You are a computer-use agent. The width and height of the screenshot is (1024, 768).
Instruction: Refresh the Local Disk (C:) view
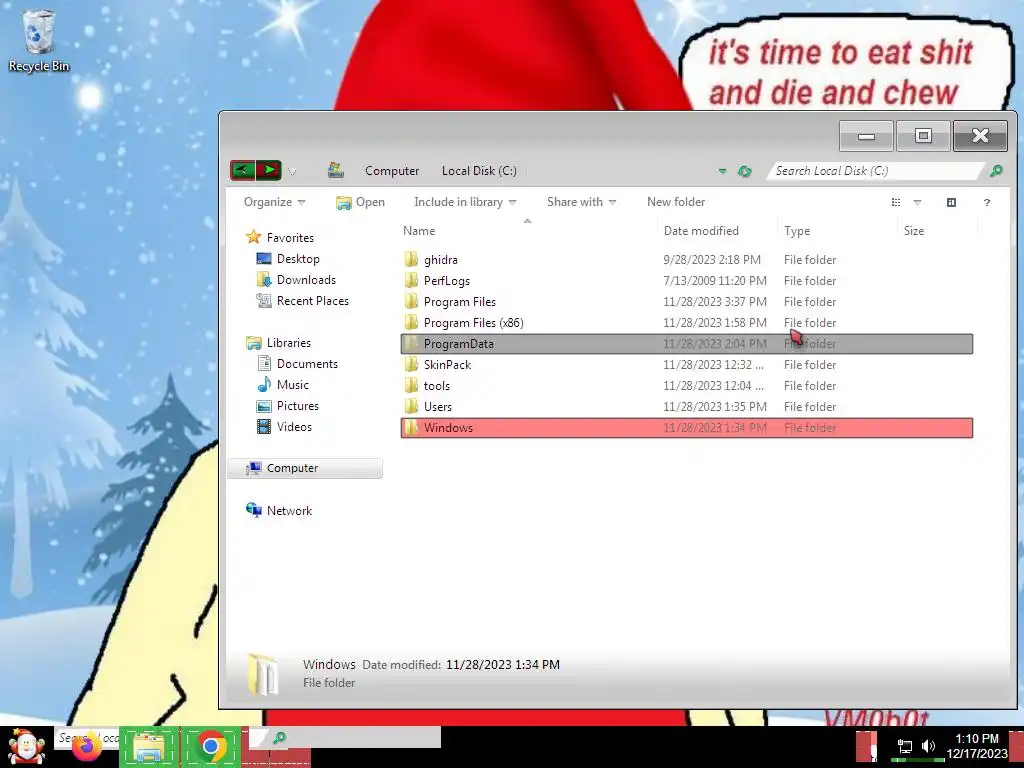[744, 171]
